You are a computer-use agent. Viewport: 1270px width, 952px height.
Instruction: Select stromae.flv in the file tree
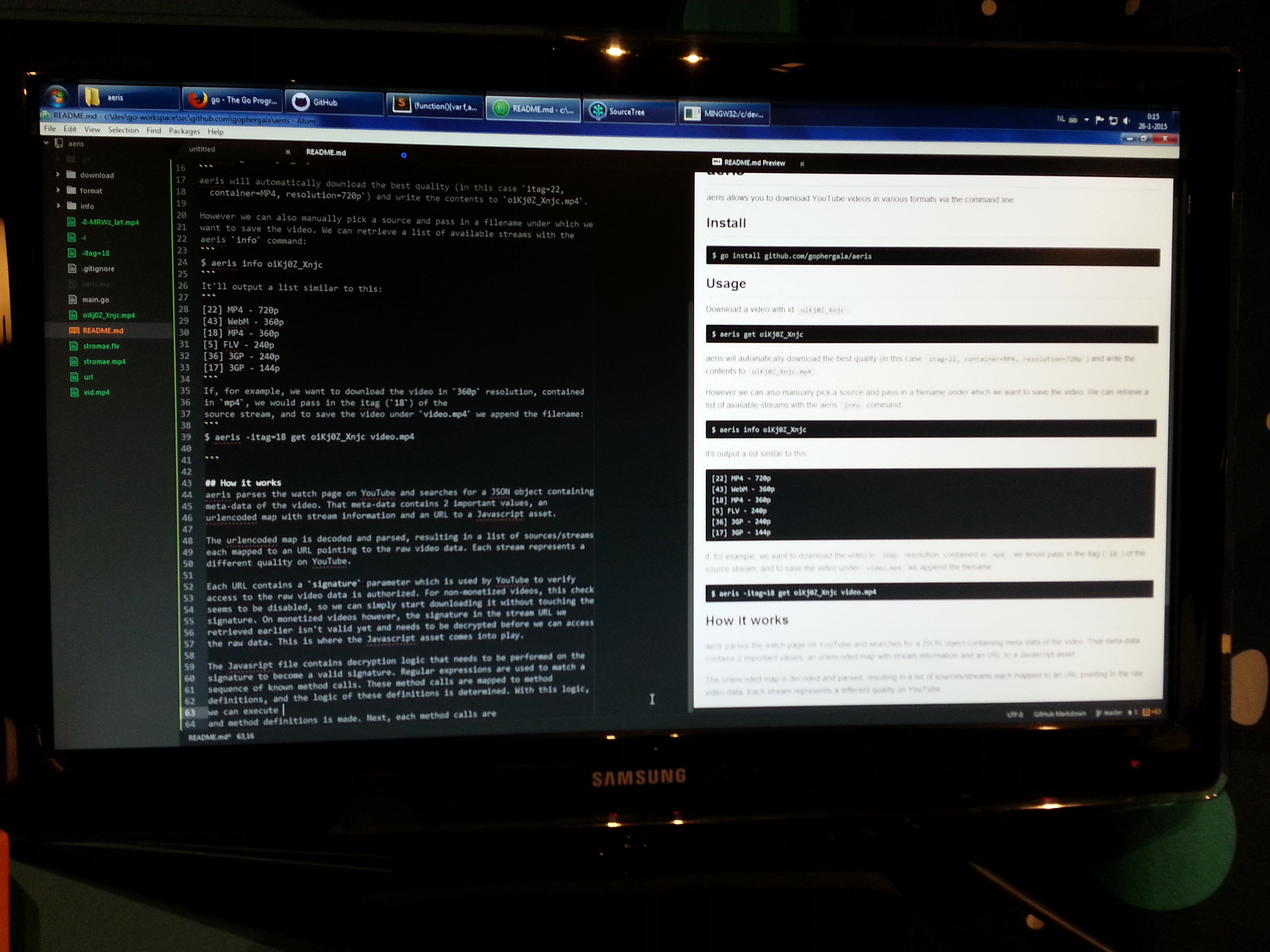(x=101, y=346)
